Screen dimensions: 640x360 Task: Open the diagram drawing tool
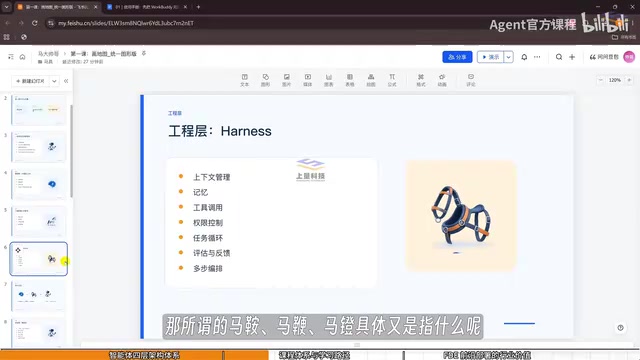tap(371, 80)
